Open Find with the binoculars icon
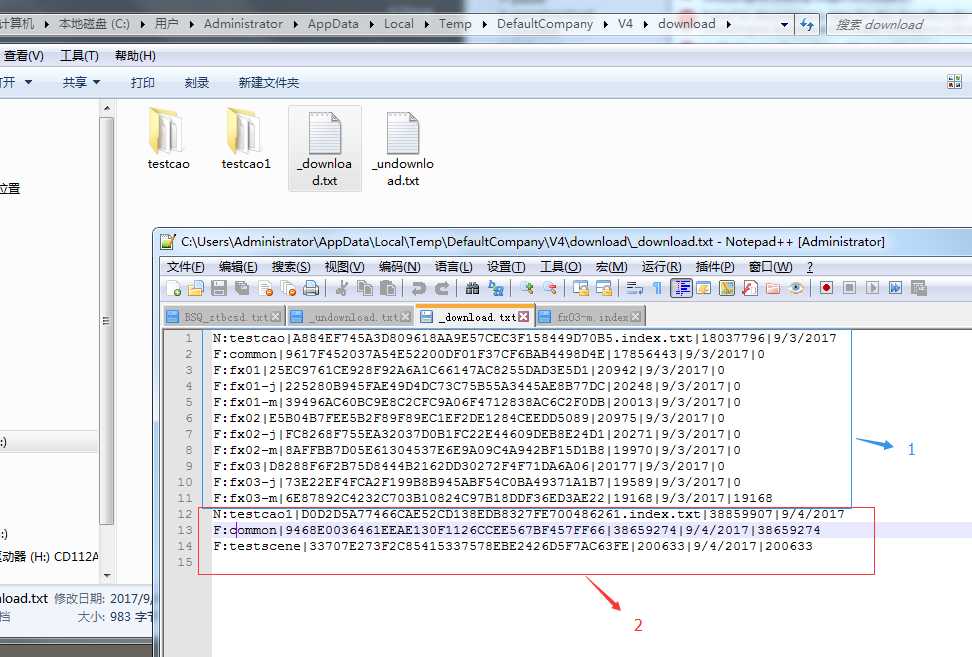 472,288
